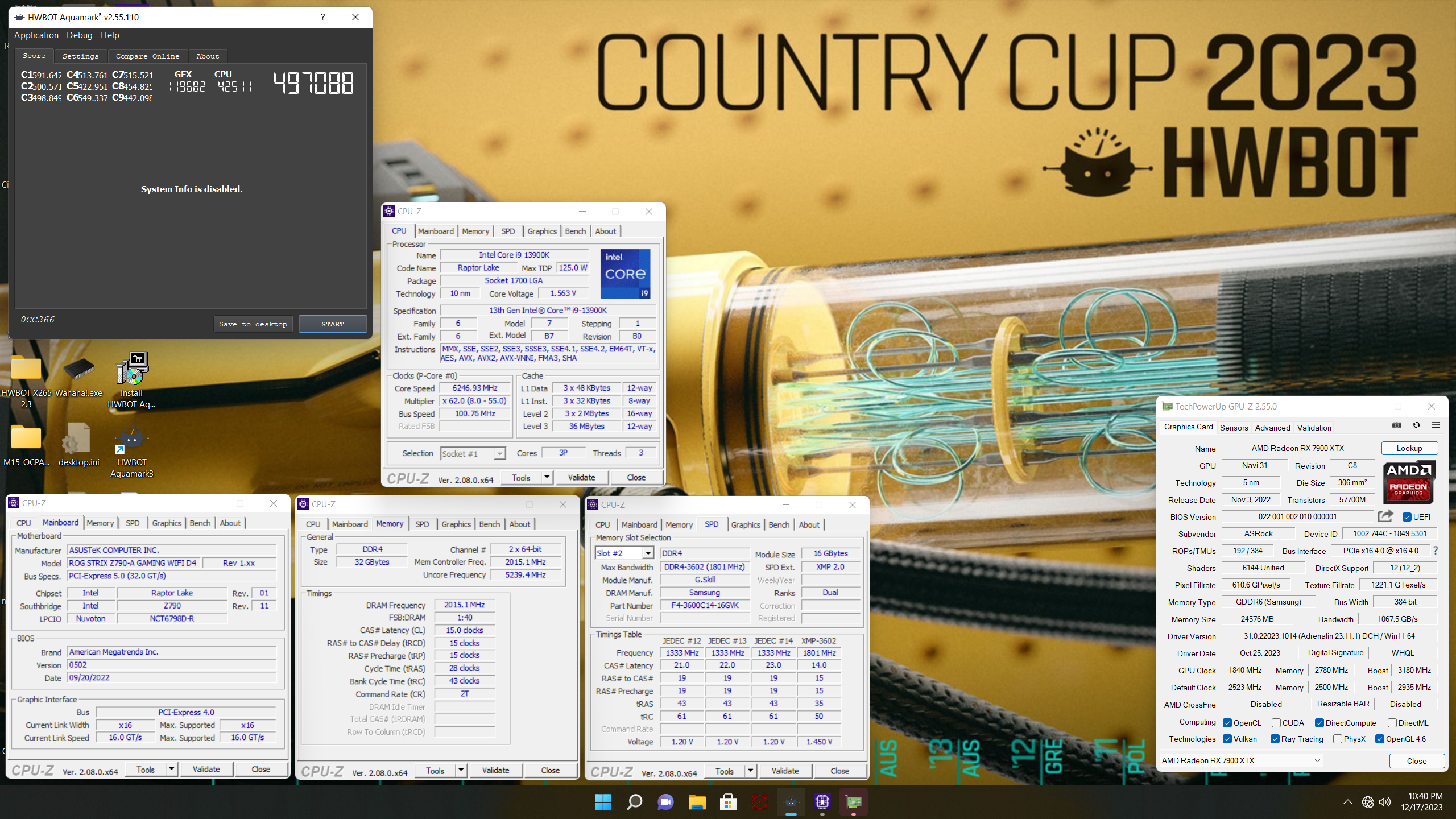1456x819 pixels.
Task: Click the help question mark in Aquamark title bar
Action: [322, 17]
